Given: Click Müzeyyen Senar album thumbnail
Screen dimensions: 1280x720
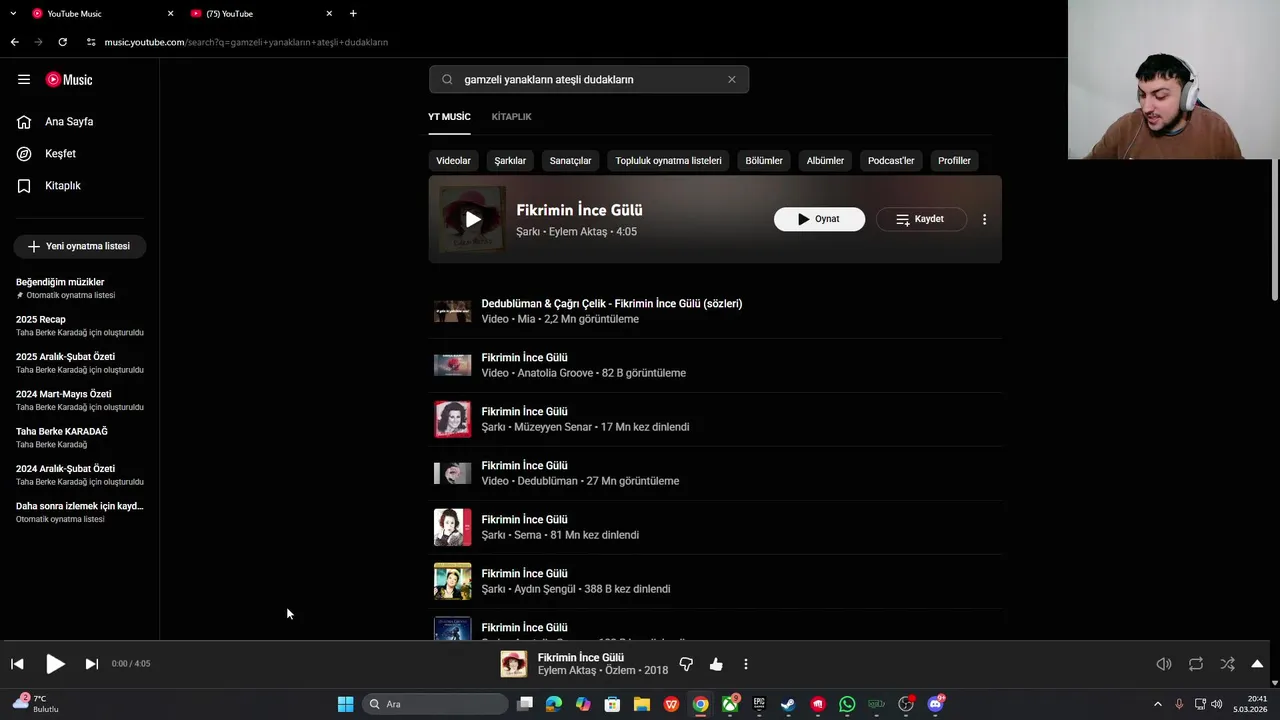Looking at the screenshot, I should click(452, 419).
